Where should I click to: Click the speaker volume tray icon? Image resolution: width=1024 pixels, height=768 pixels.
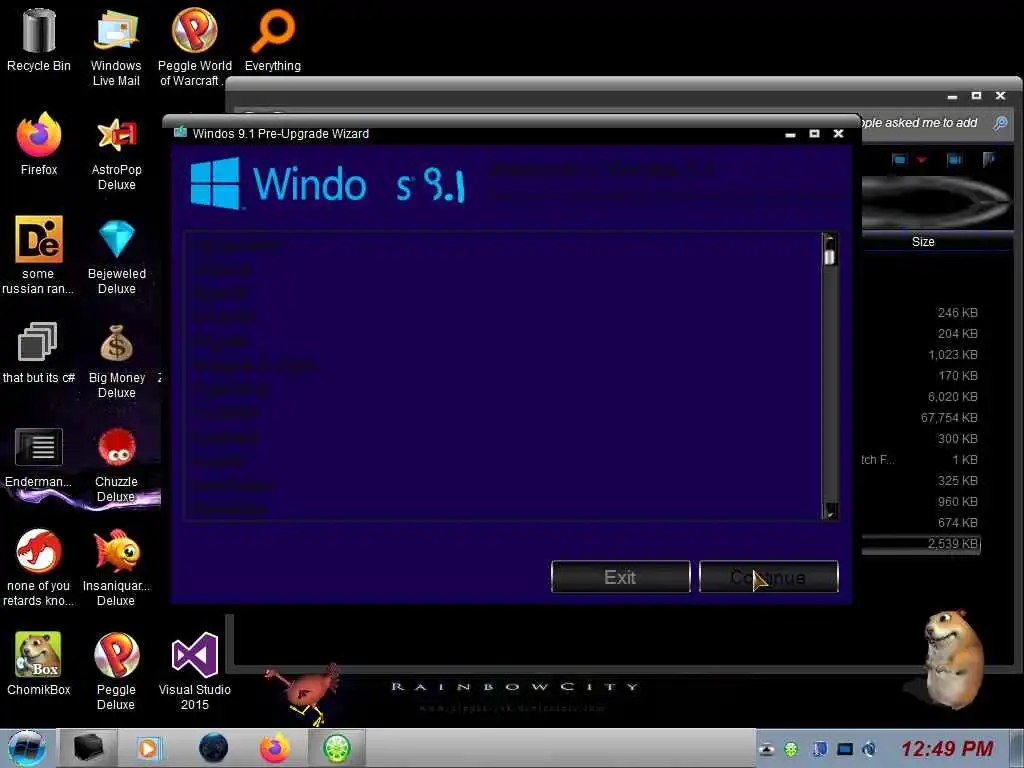(x=869, y=749)
